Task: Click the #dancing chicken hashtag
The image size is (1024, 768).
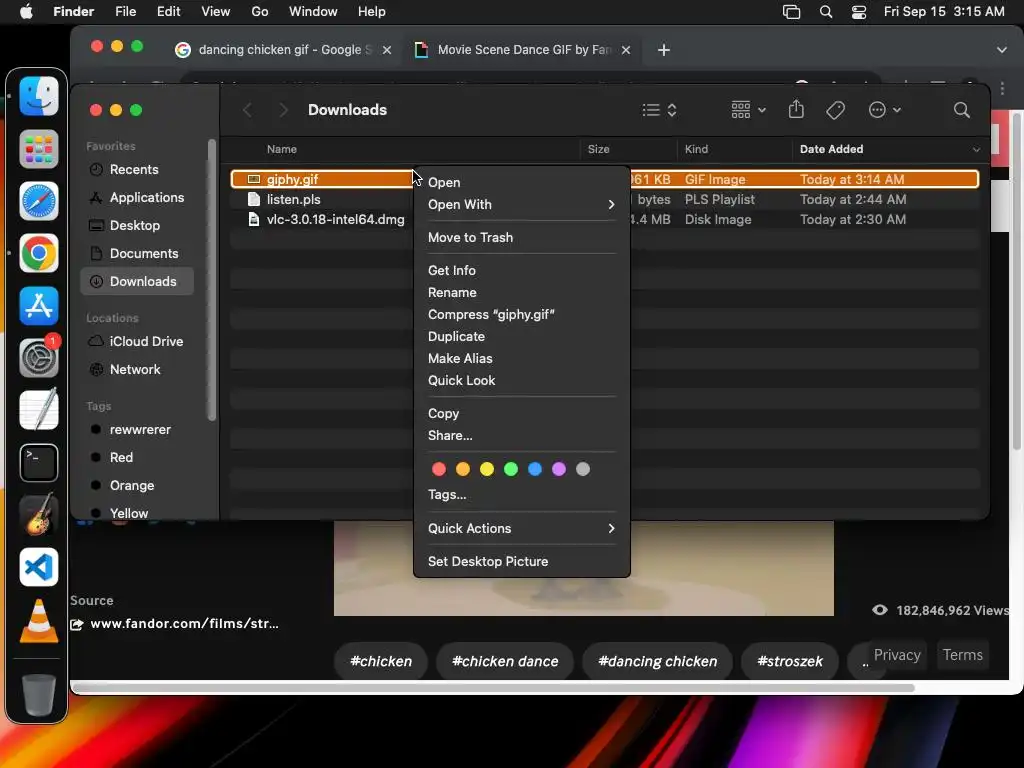Action: tap(658, 662)
